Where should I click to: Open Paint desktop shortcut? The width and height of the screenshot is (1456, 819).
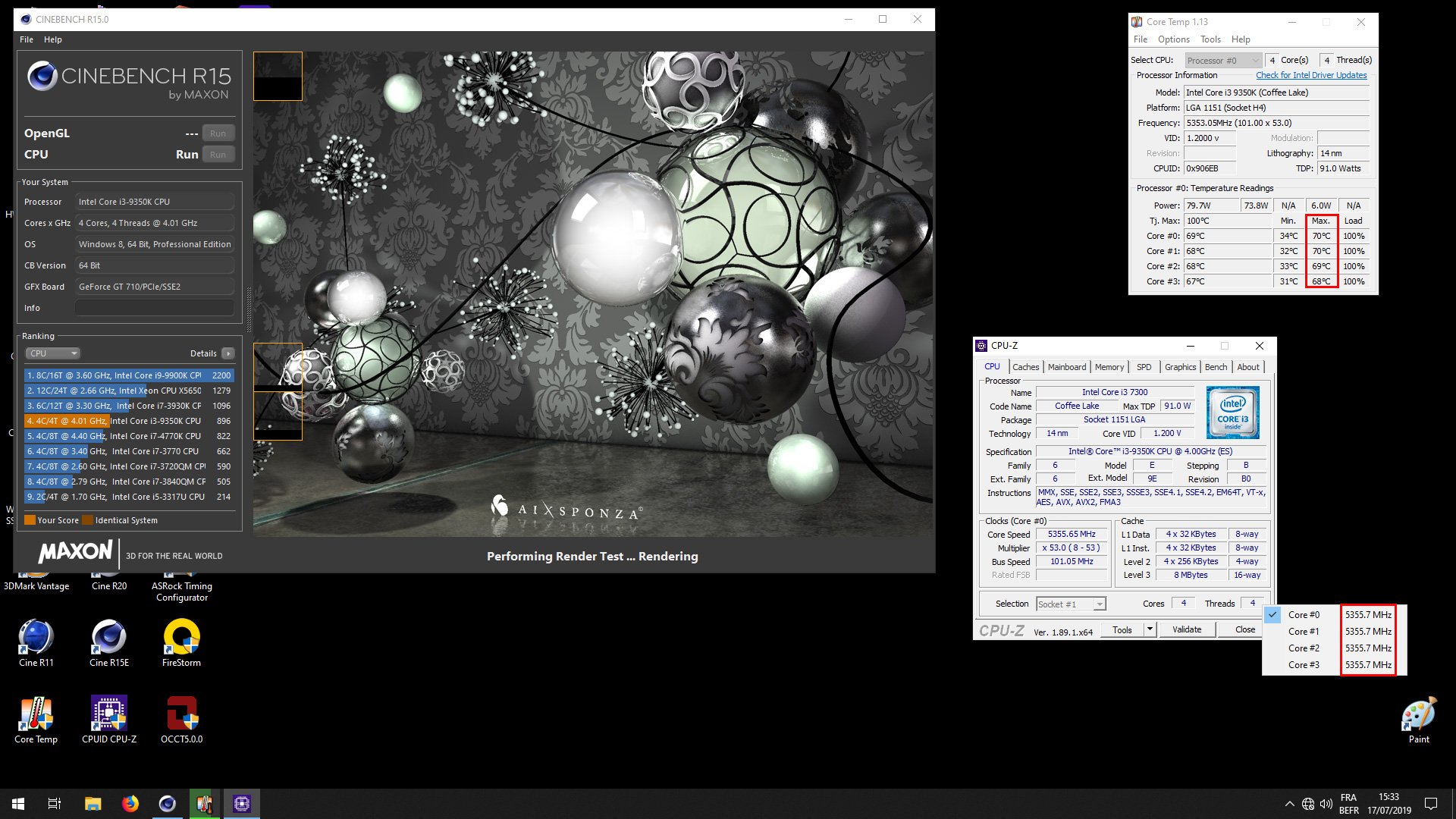click(x=1419, y=720)
